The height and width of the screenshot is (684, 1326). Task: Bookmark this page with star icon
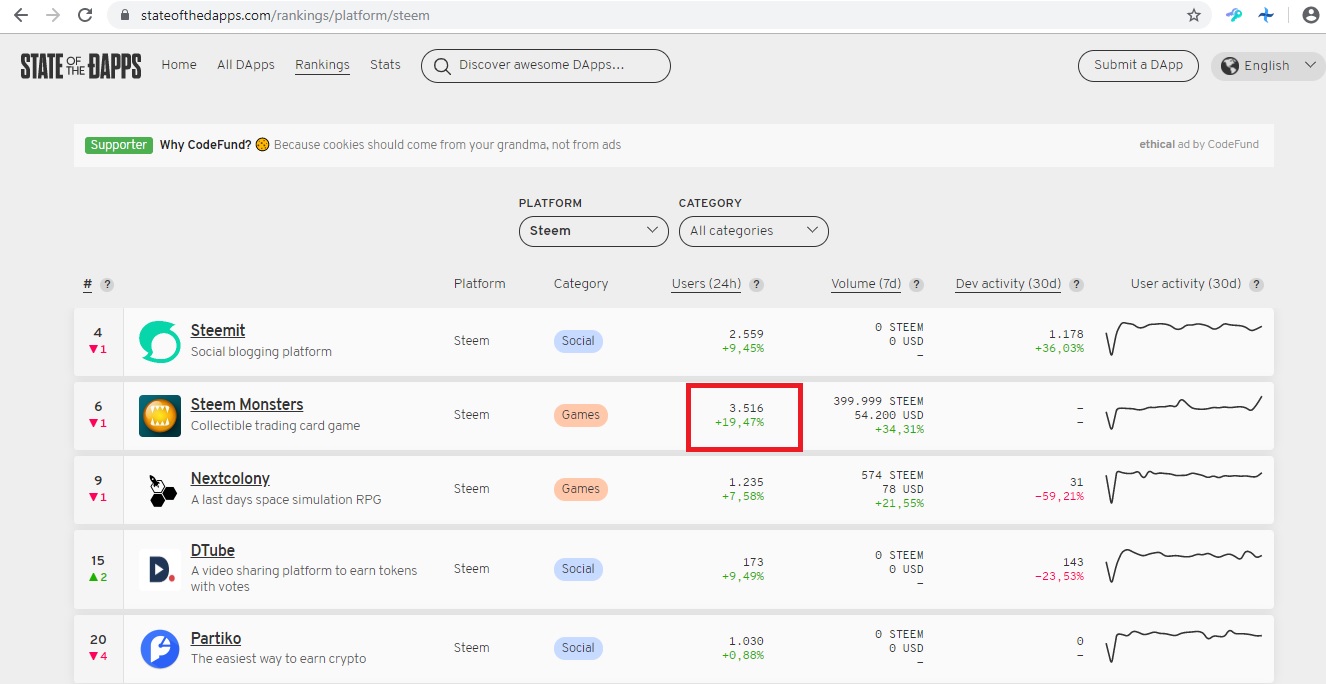tap(1194, 15)
